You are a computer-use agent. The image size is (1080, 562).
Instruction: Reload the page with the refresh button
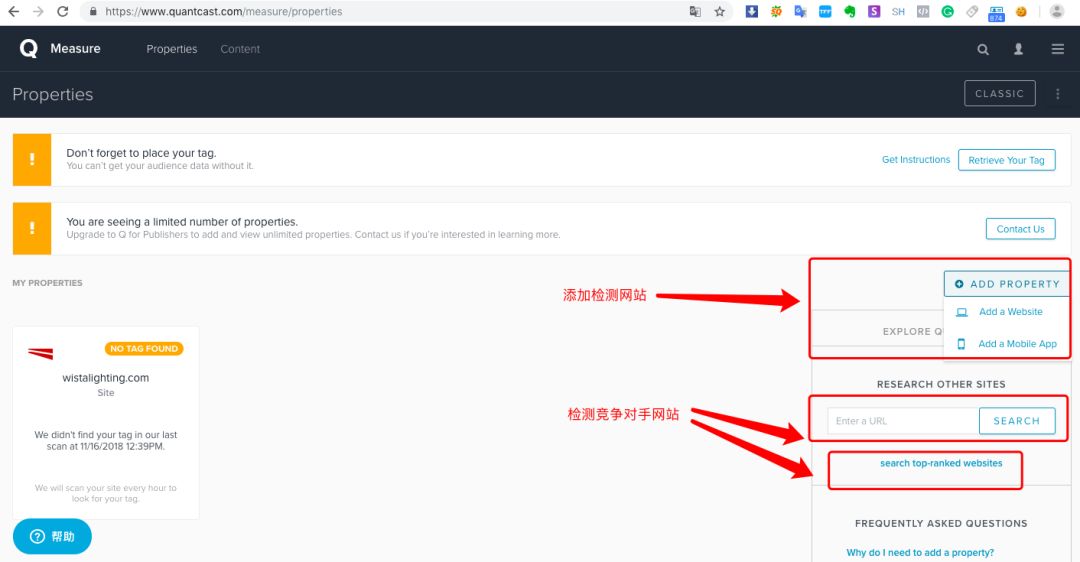(63, 12)
